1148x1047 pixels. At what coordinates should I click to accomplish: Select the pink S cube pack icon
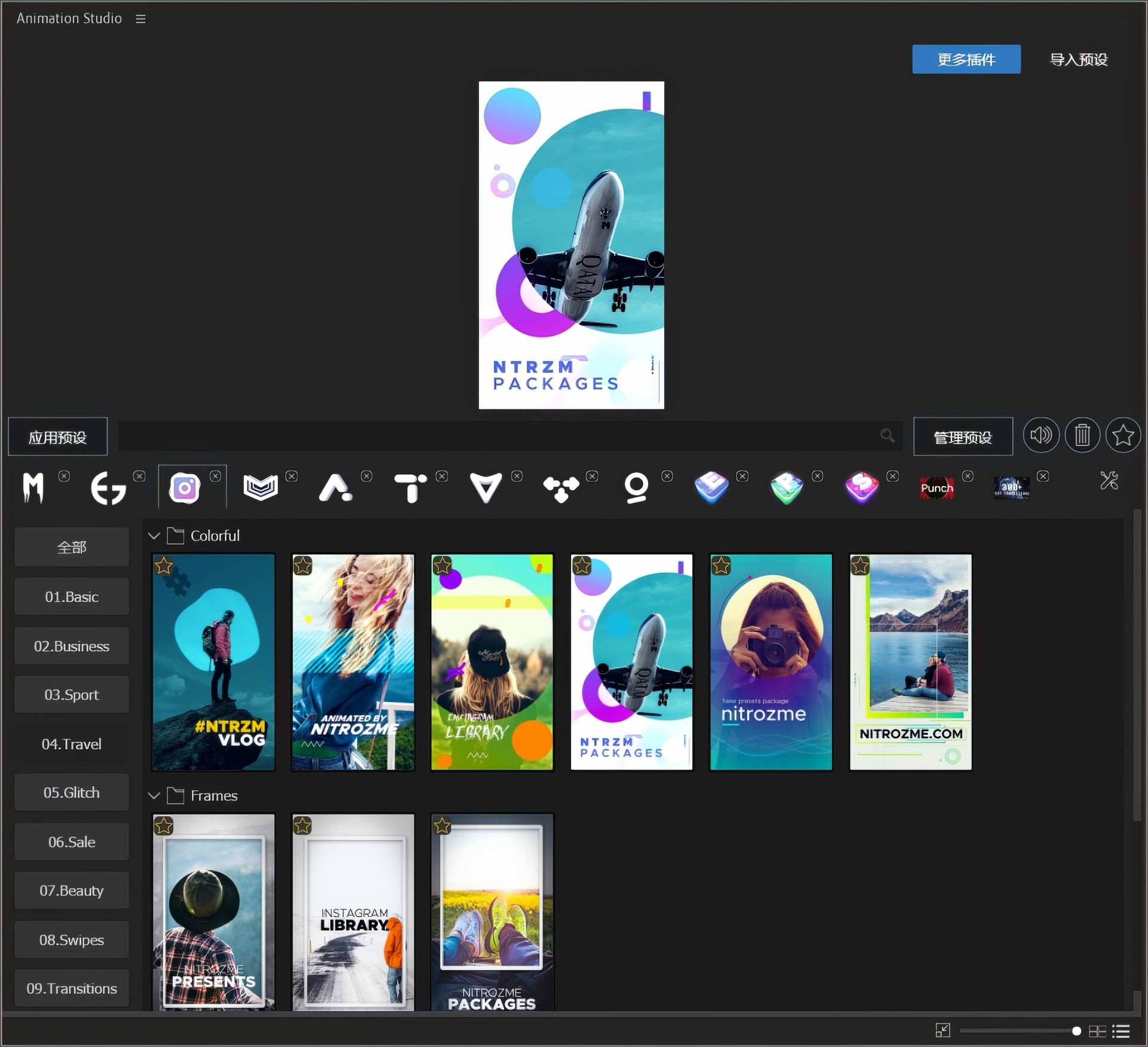(862, 487)
